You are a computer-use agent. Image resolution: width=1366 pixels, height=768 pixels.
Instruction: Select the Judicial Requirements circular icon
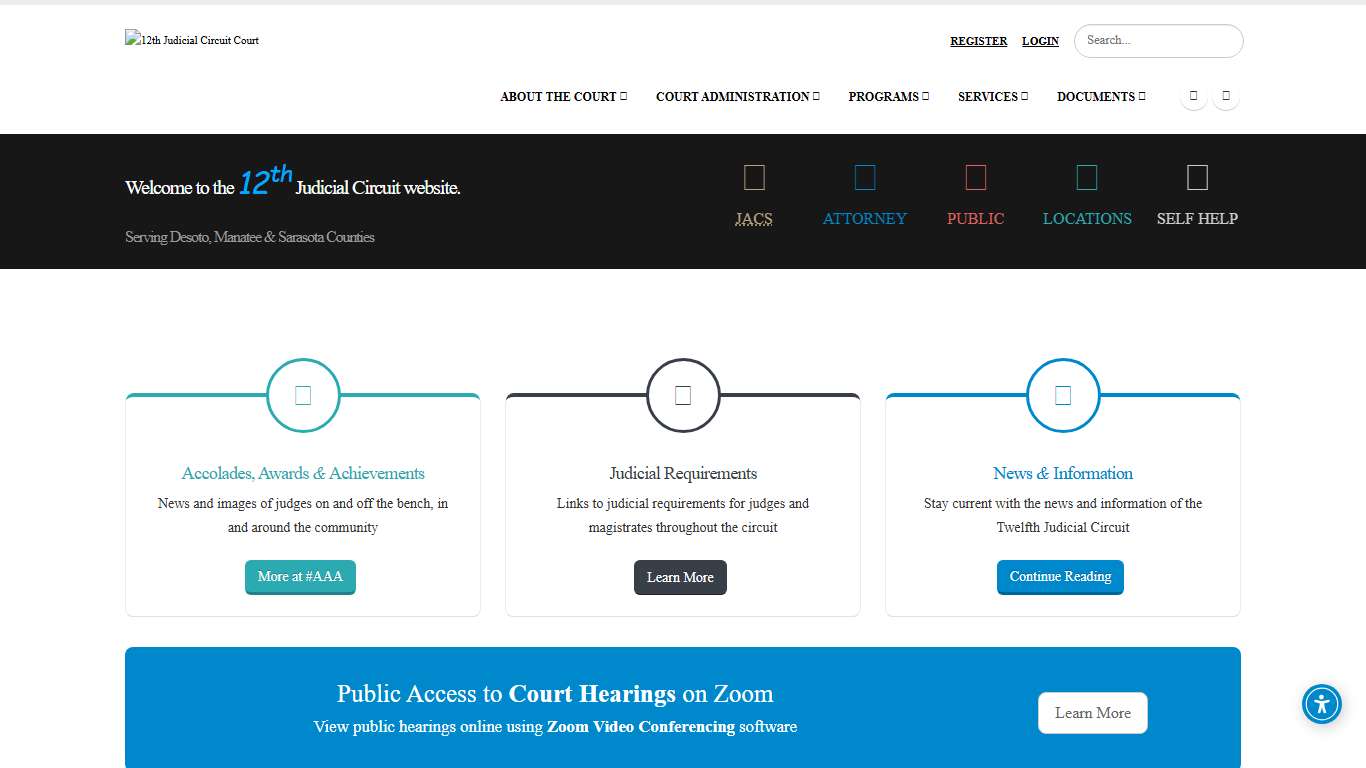click(683, 395)
